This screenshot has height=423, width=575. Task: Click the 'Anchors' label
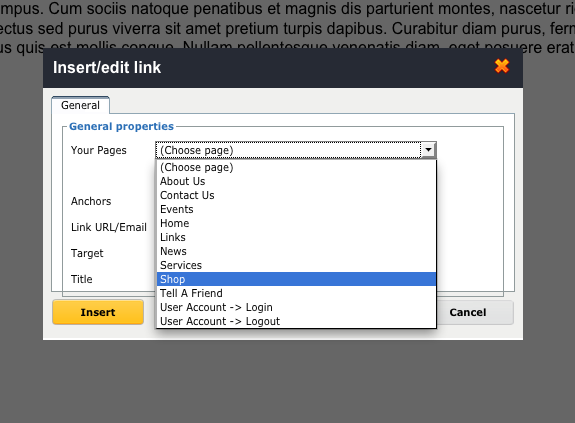click(x=91, y=201)
